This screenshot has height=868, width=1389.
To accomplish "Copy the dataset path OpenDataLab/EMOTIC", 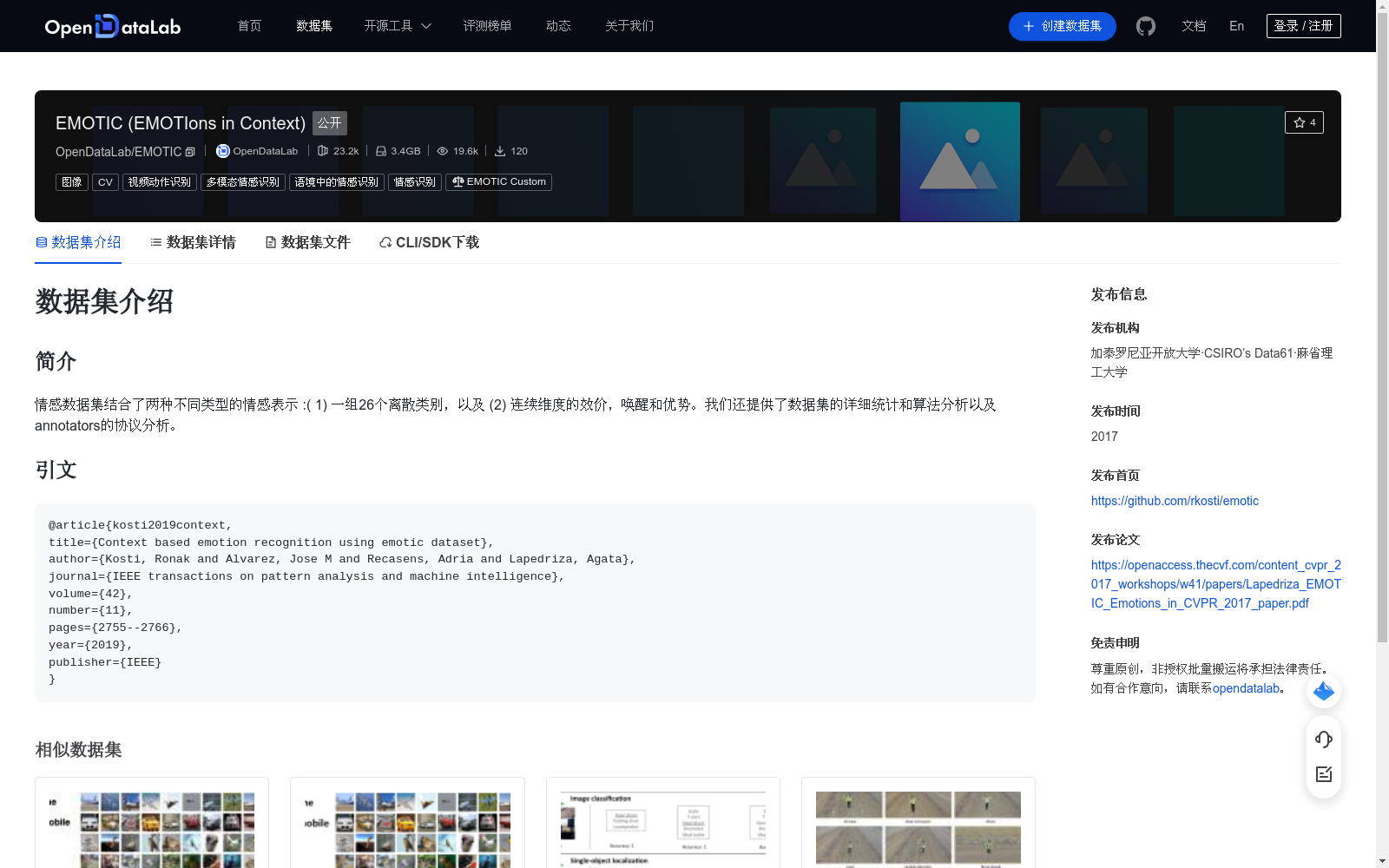I will coord(190,152).
